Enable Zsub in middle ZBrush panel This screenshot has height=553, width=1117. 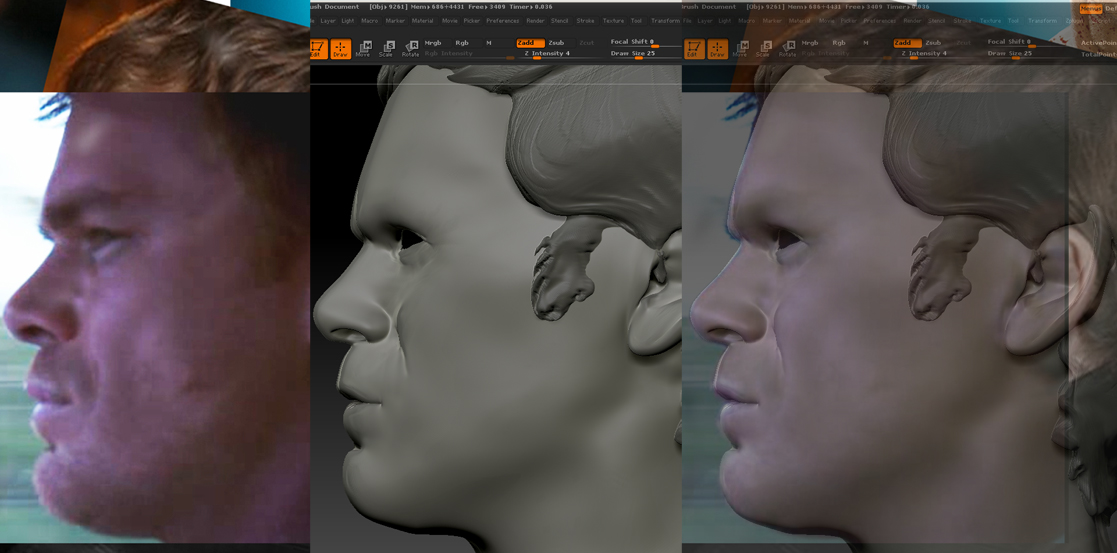pyautogui.click(x=556, y=43)
